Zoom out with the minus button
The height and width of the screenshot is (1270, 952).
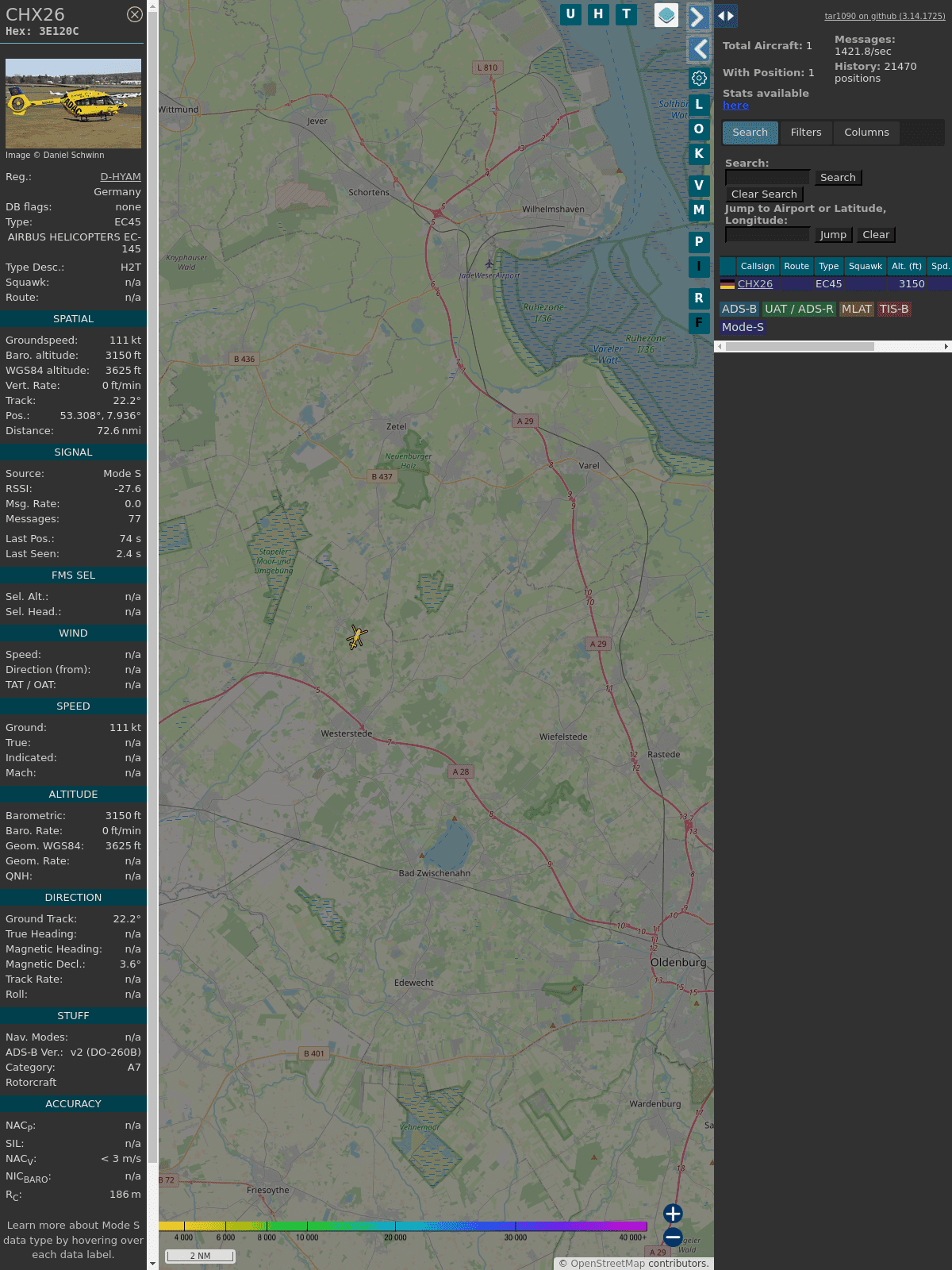(673, 1237)
